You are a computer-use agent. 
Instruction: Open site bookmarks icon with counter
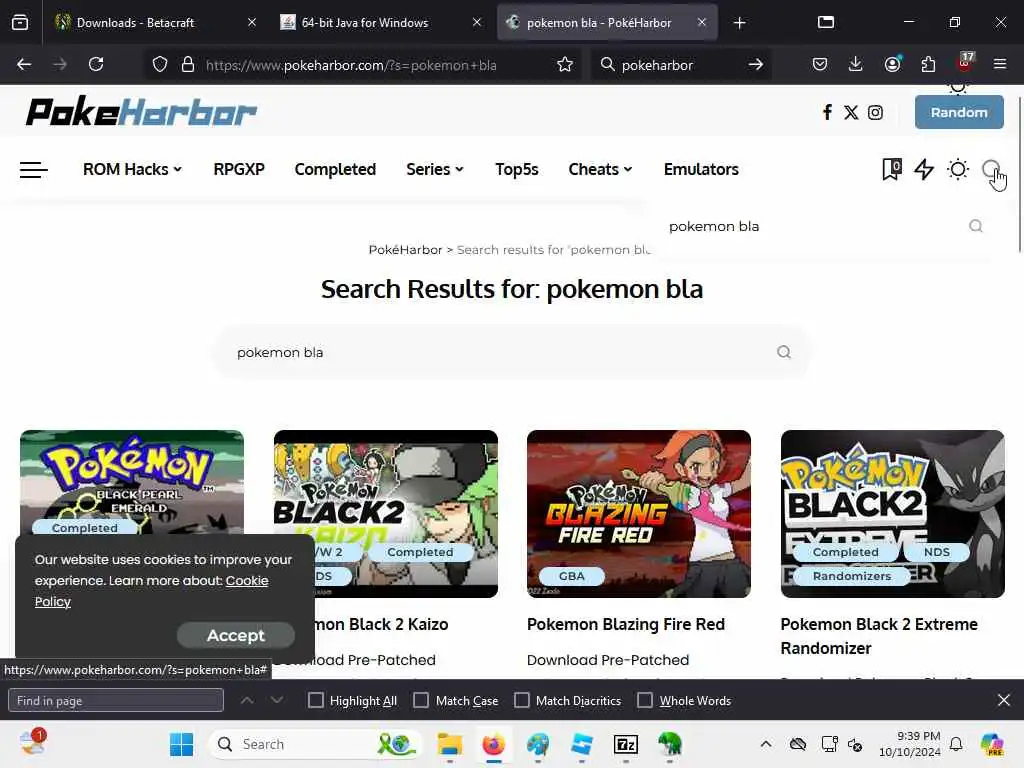point(891,169)
